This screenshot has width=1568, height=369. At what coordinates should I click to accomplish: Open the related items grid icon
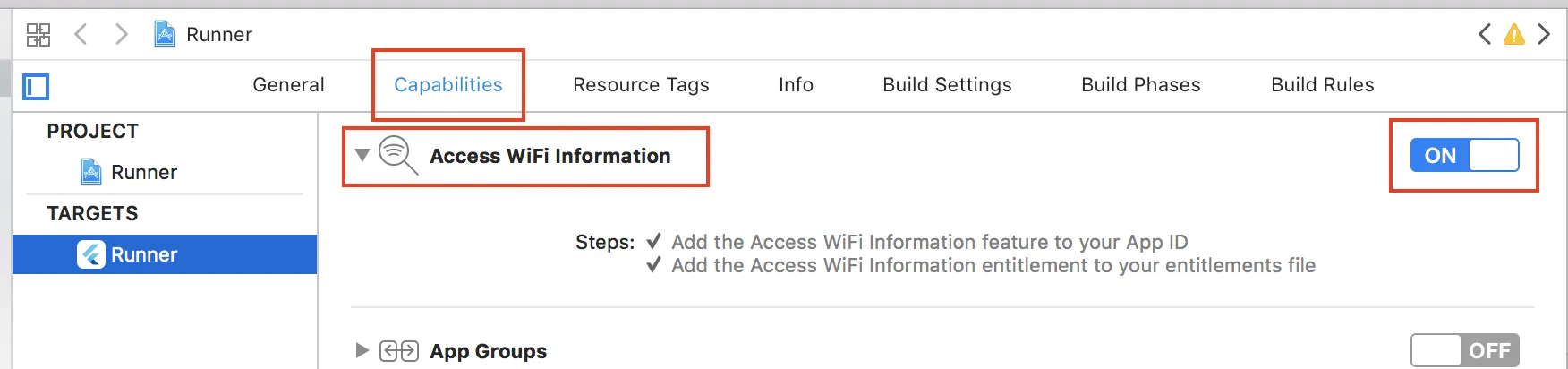38,35
